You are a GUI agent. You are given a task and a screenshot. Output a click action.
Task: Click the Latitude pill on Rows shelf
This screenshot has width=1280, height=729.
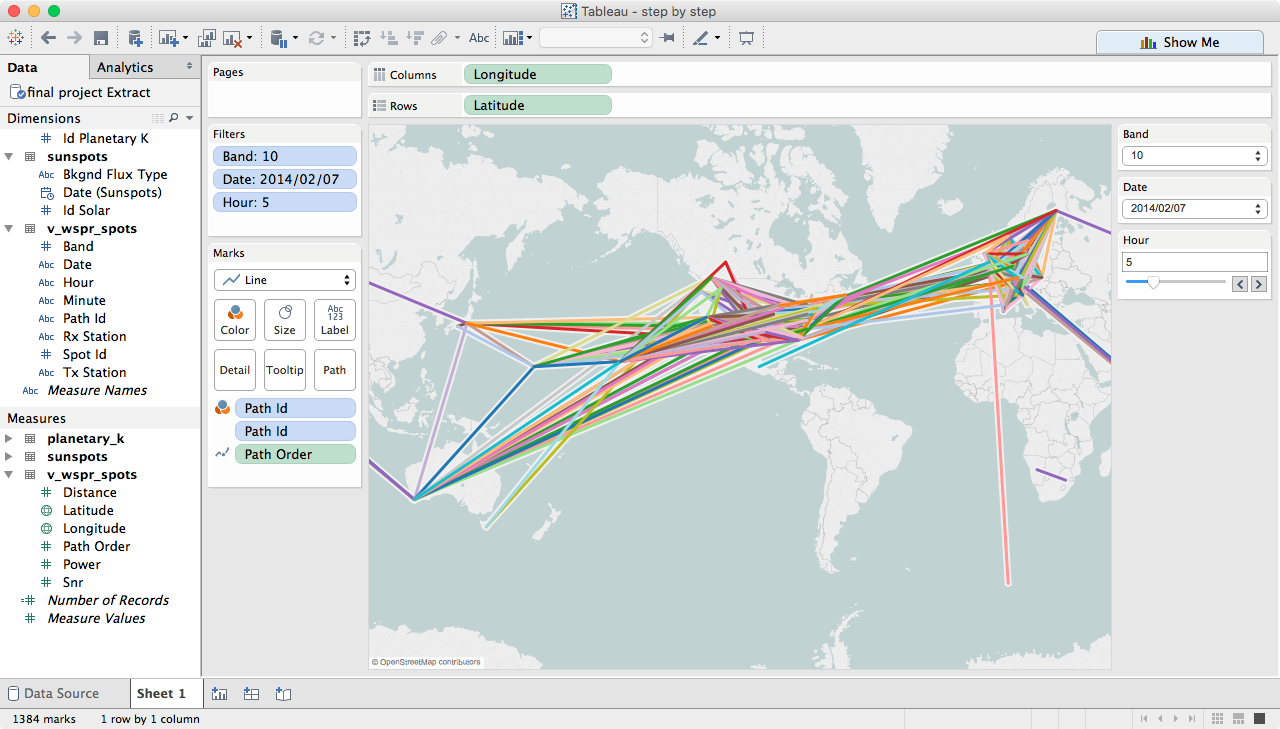point(538,105)
